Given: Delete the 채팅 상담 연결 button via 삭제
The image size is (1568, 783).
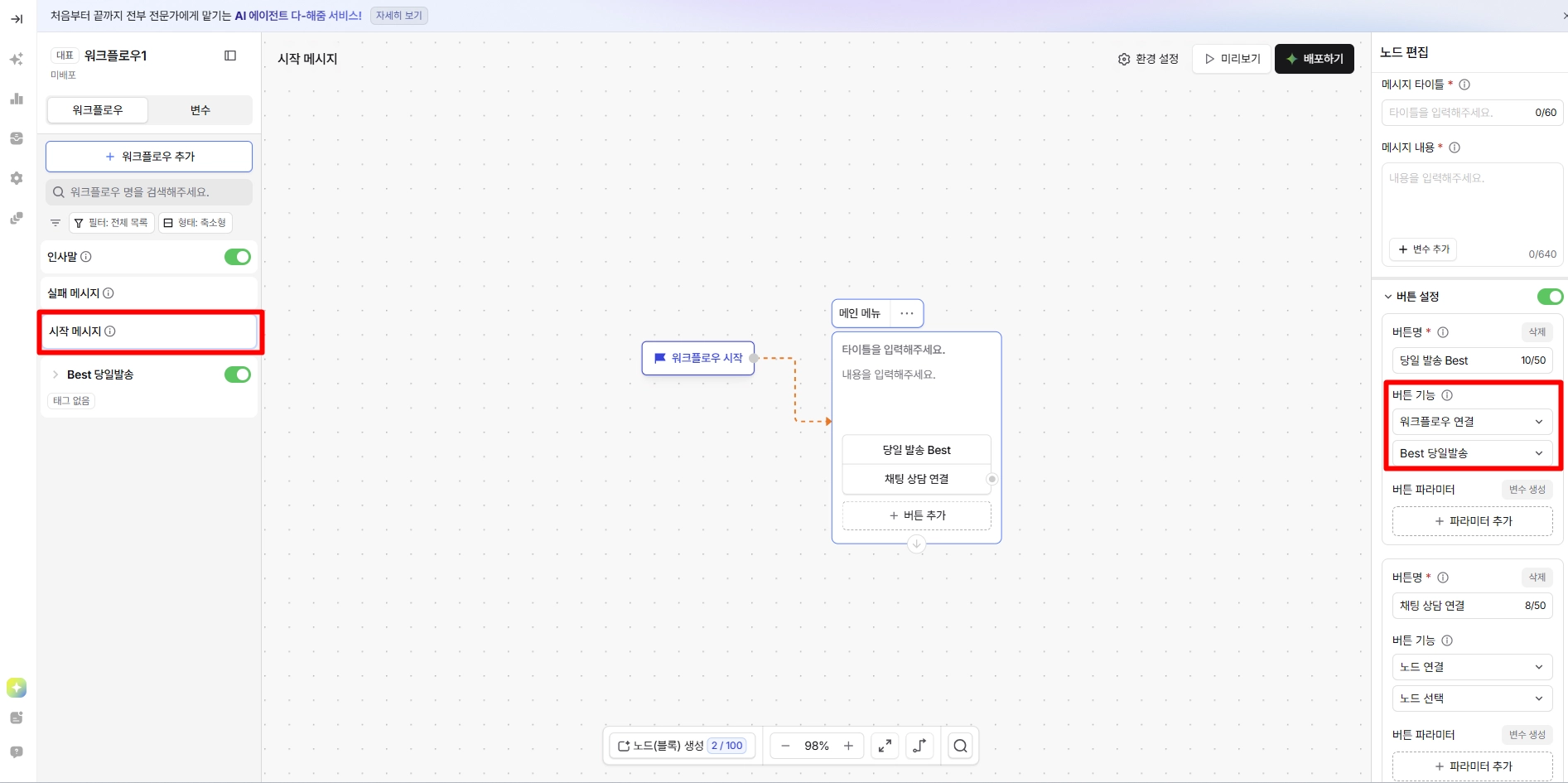Looking at the screenshot, I should (x=1537, y=578).
